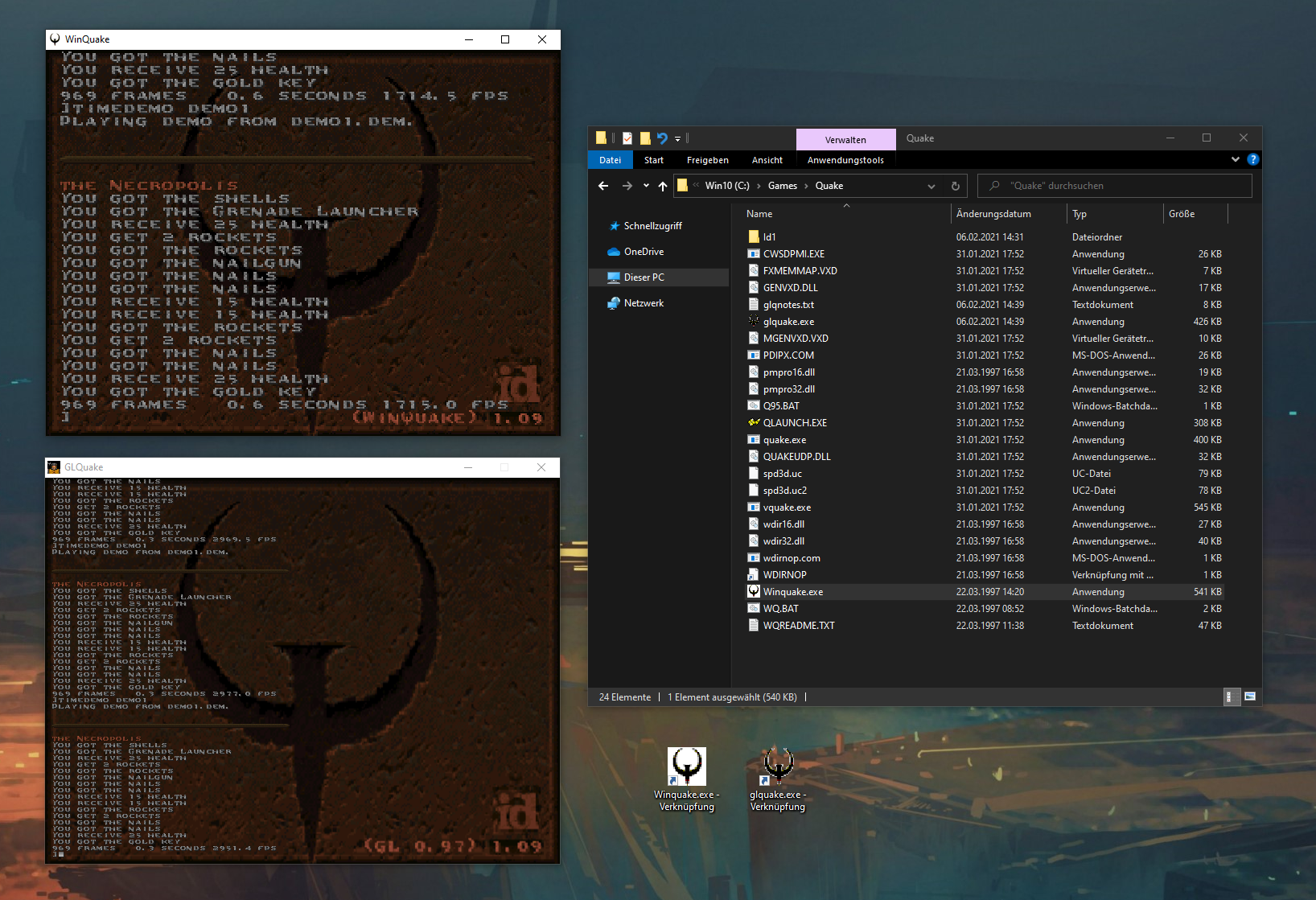Select the QLAUNCH.EXE file icon
This screenshot has height=900, width=1316.
point(754,423)
